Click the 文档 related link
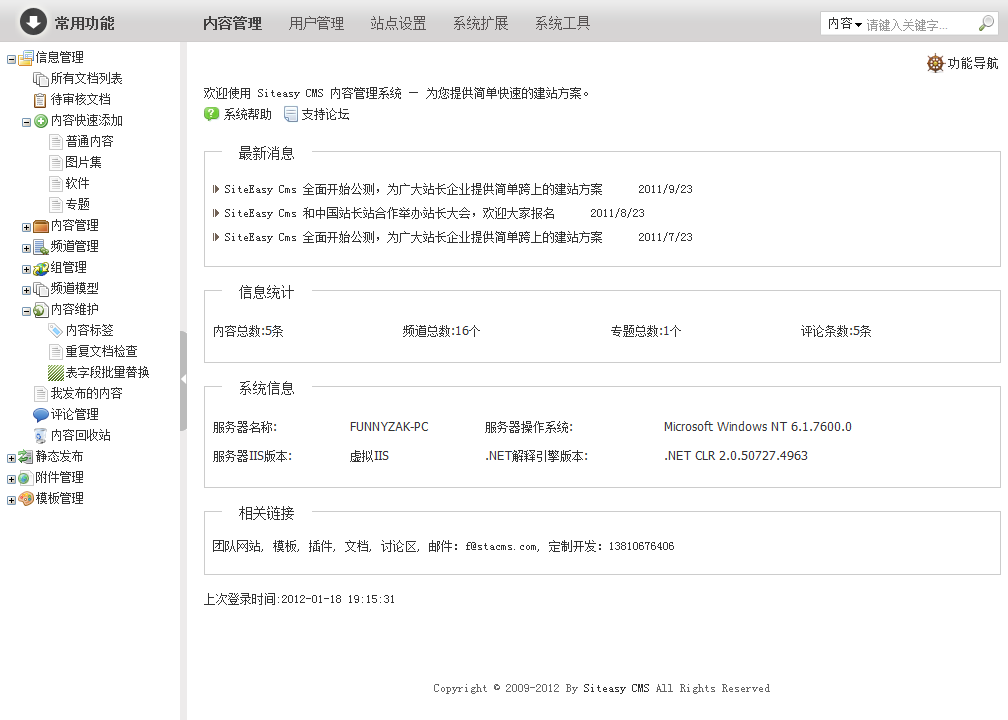Image resolution: width=1008 pixels, height=720 pixels. pyautogui.click(x=356, y=546)
